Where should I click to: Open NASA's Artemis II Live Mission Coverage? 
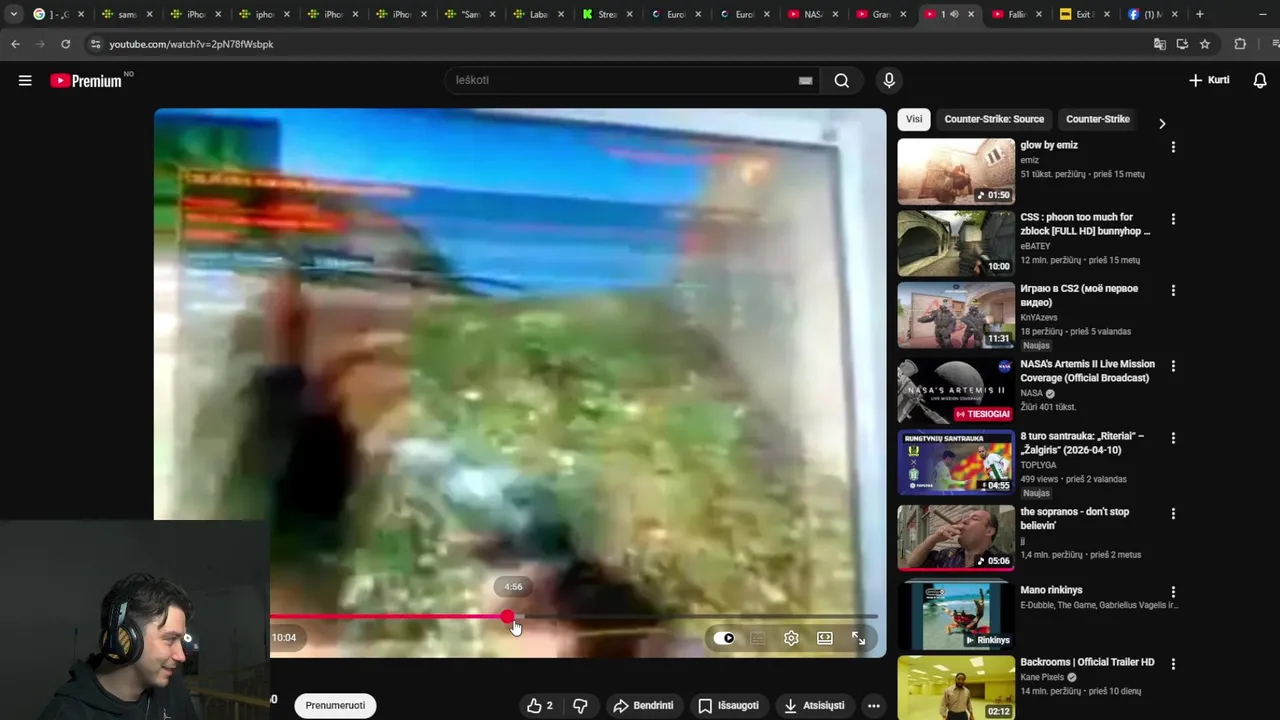1087,371
